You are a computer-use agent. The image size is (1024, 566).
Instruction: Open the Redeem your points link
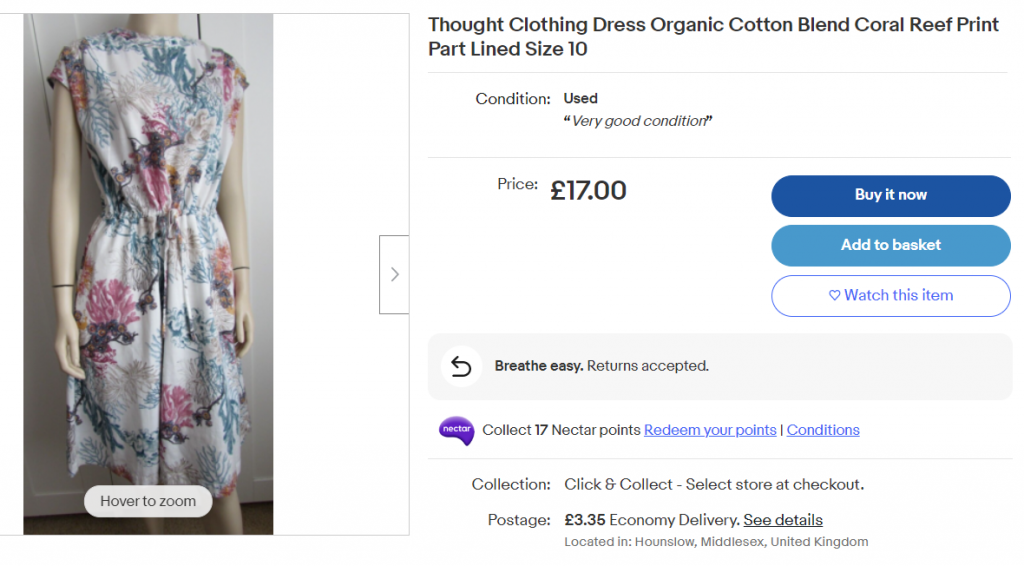pyautogui.click(x=710, y=430)
